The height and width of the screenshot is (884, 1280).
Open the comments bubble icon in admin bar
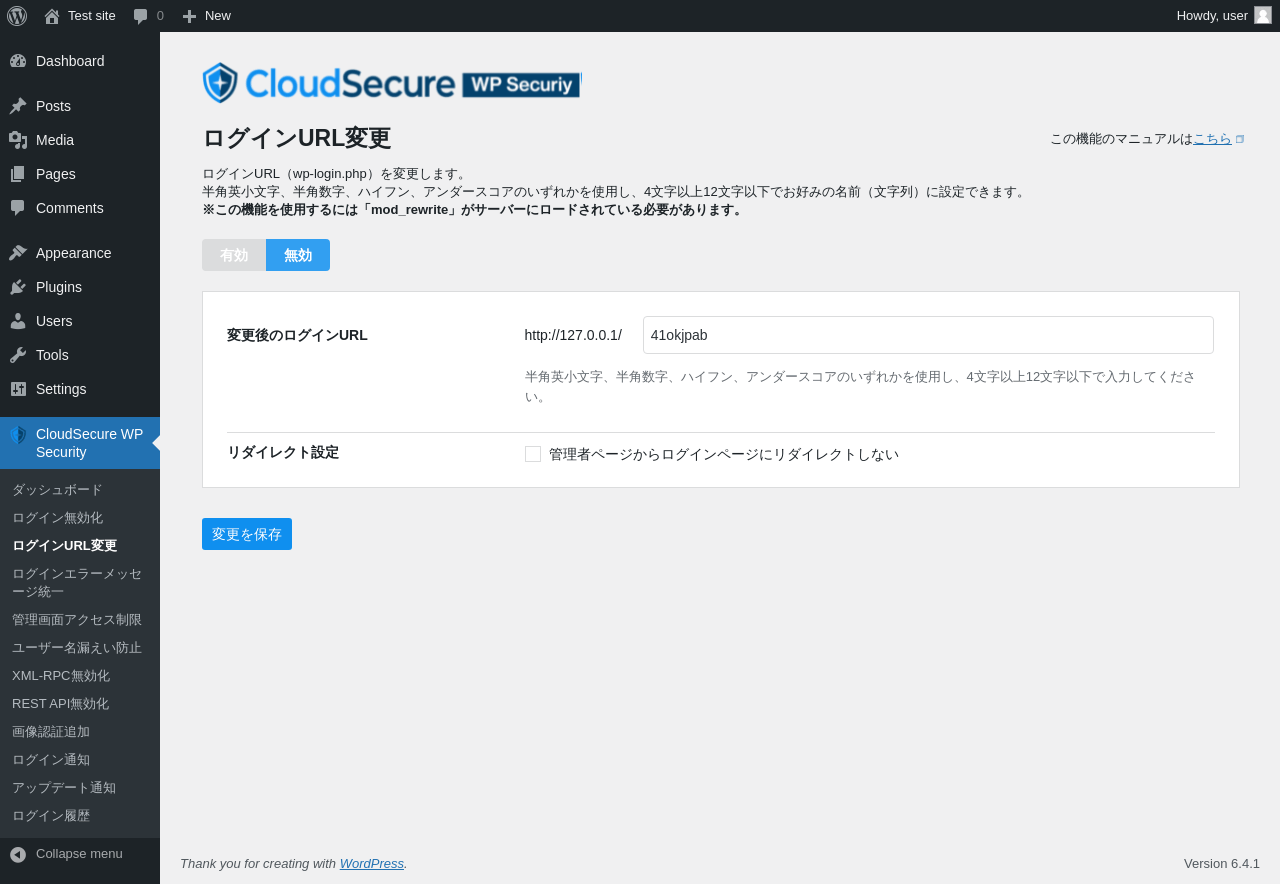coord(141,16)
